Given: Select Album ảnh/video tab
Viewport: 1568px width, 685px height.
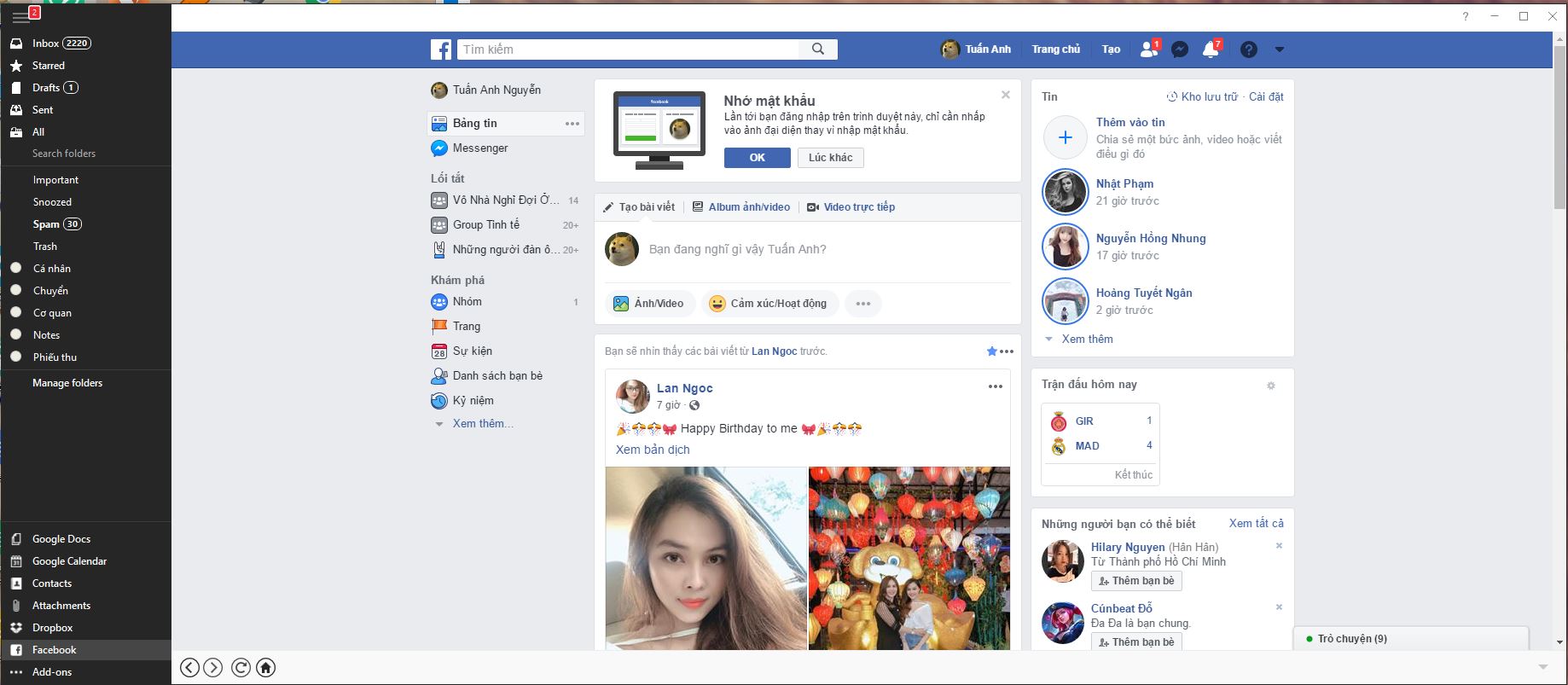Looking at the screenshot, I should 741,207.
